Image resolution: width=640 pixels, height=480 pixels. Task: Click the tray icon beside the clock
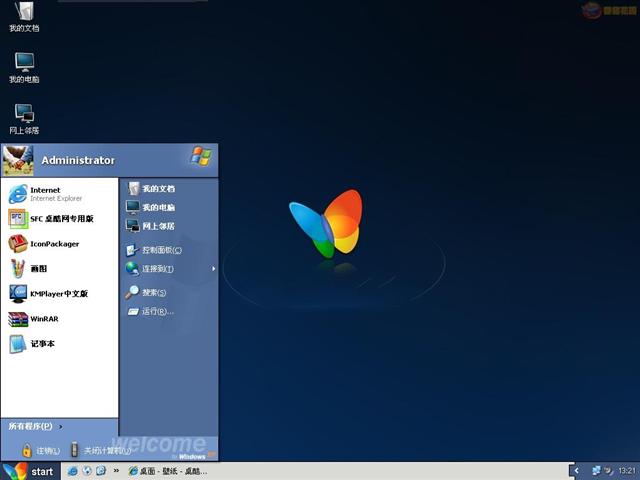click(609, 471)
